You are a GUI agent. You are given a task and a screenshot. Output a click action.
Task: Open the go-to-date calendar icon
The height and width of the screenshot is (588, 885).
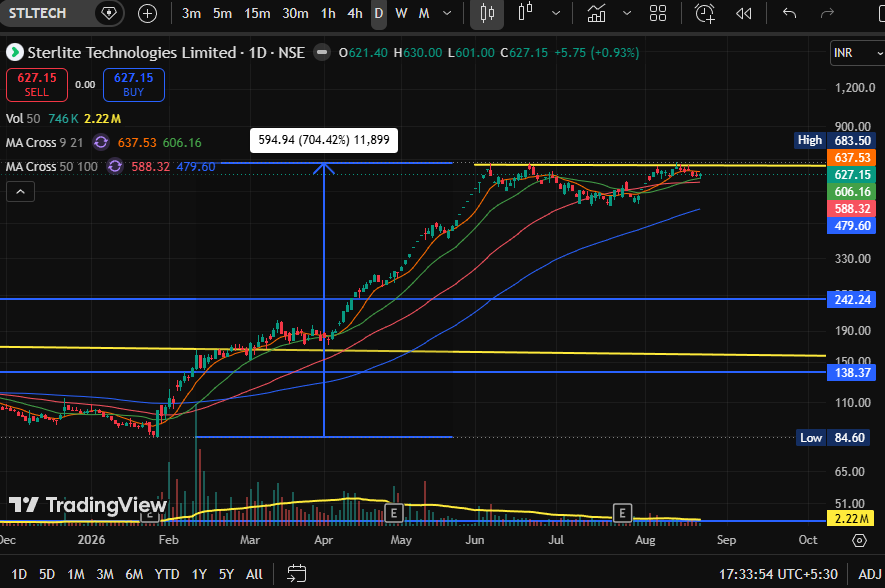[296, 574]
